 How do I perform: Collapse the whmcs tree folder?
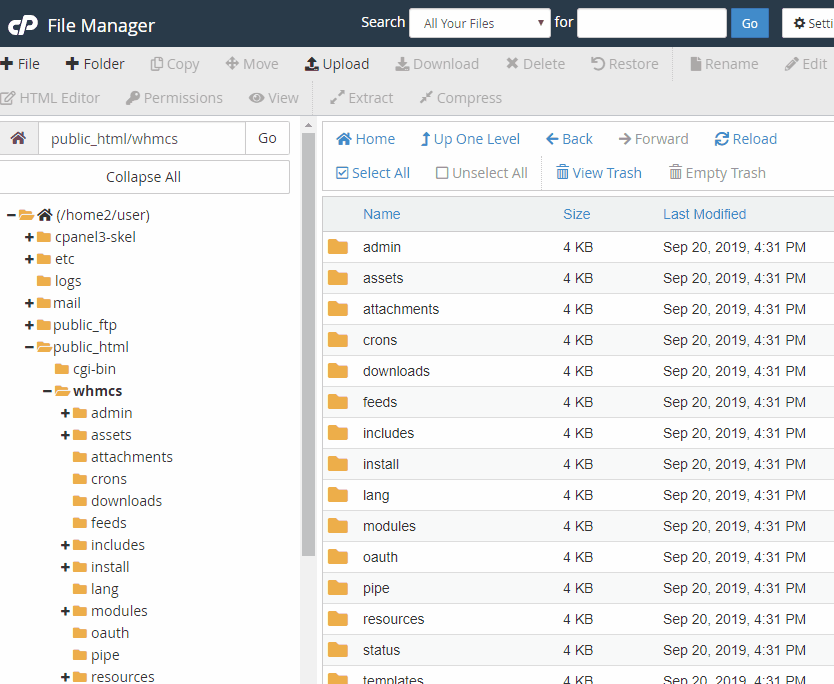pos(47,391)
